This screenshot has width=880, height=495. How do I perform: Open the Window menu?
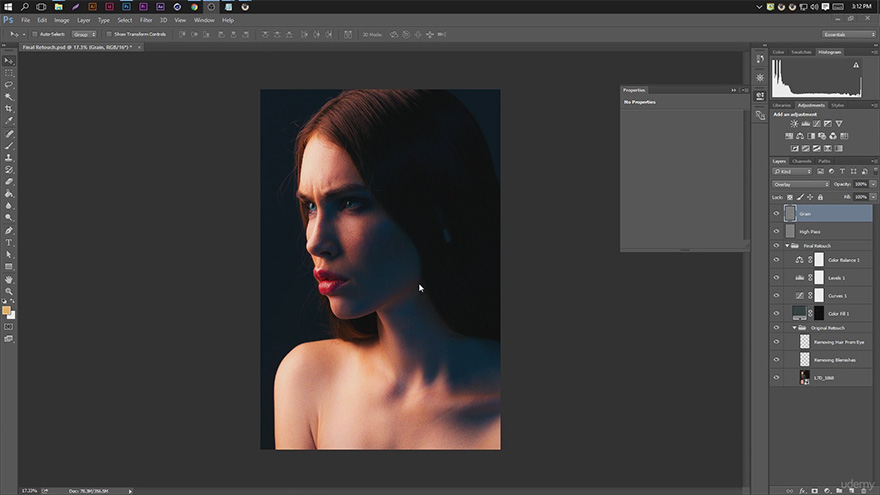pos(204,20)
